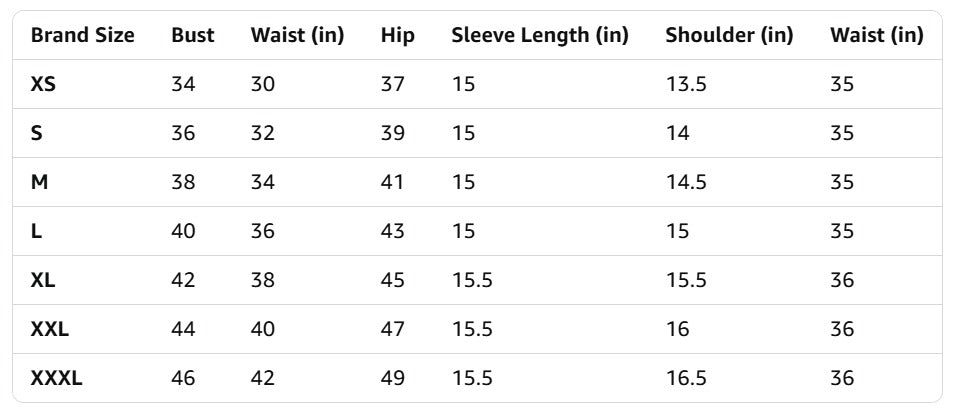This screenshot has height=415, width=957.
Task: Click sleeve length 15.5 in XL row
Action: point(472,280)
